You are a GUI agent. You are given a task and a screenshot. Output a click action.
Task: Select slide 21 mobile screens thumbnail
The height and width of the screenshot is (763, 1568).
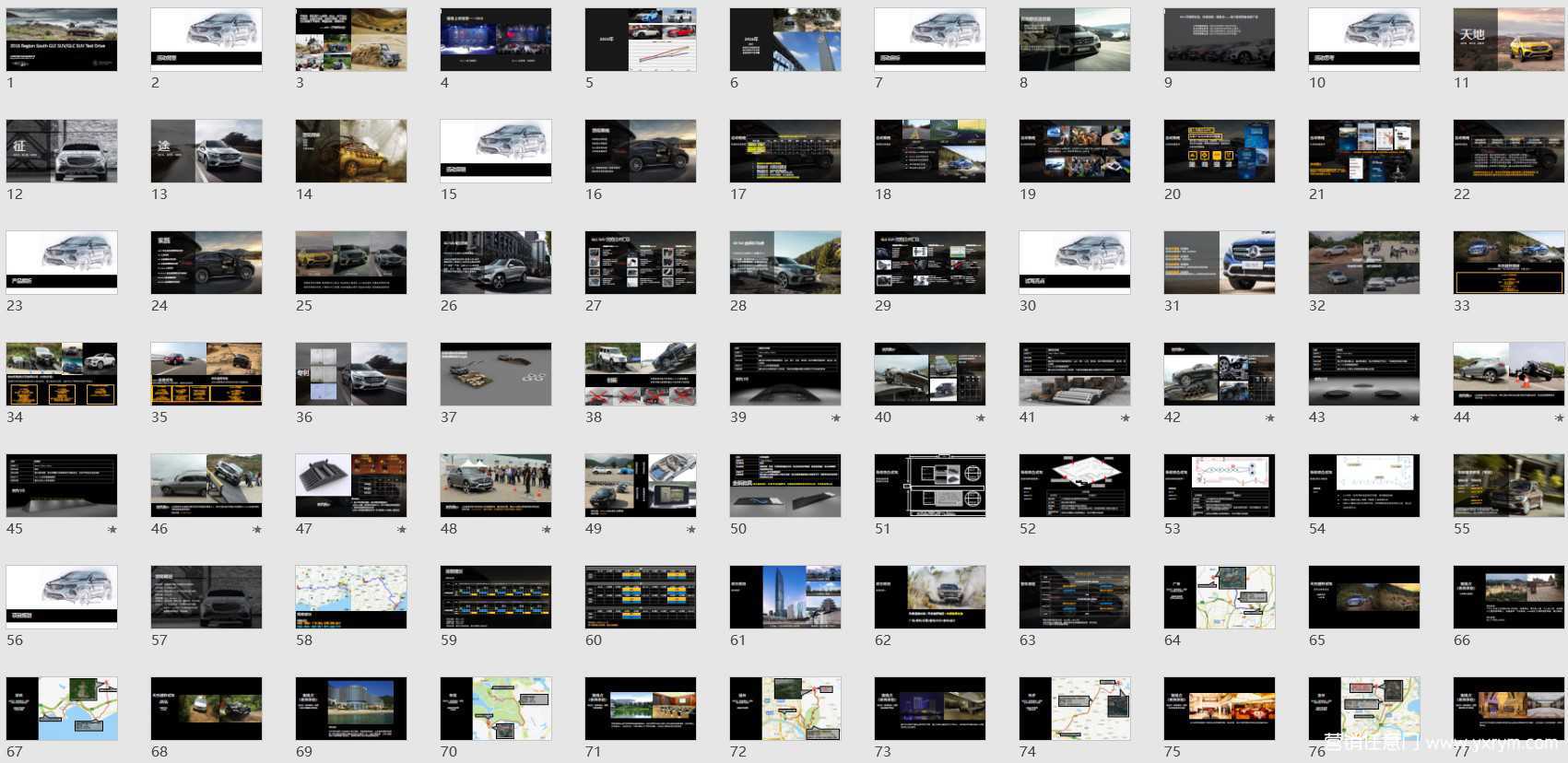pyautogui.click(x=1364, y=151)
